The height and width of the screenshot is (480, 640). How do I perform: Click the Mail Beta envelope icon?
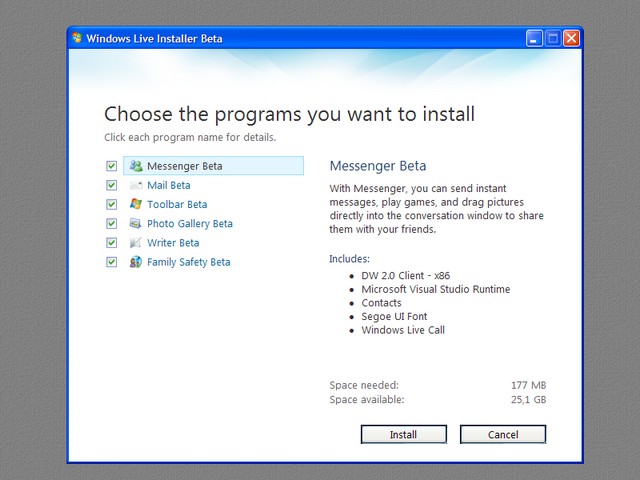(136, 185)
